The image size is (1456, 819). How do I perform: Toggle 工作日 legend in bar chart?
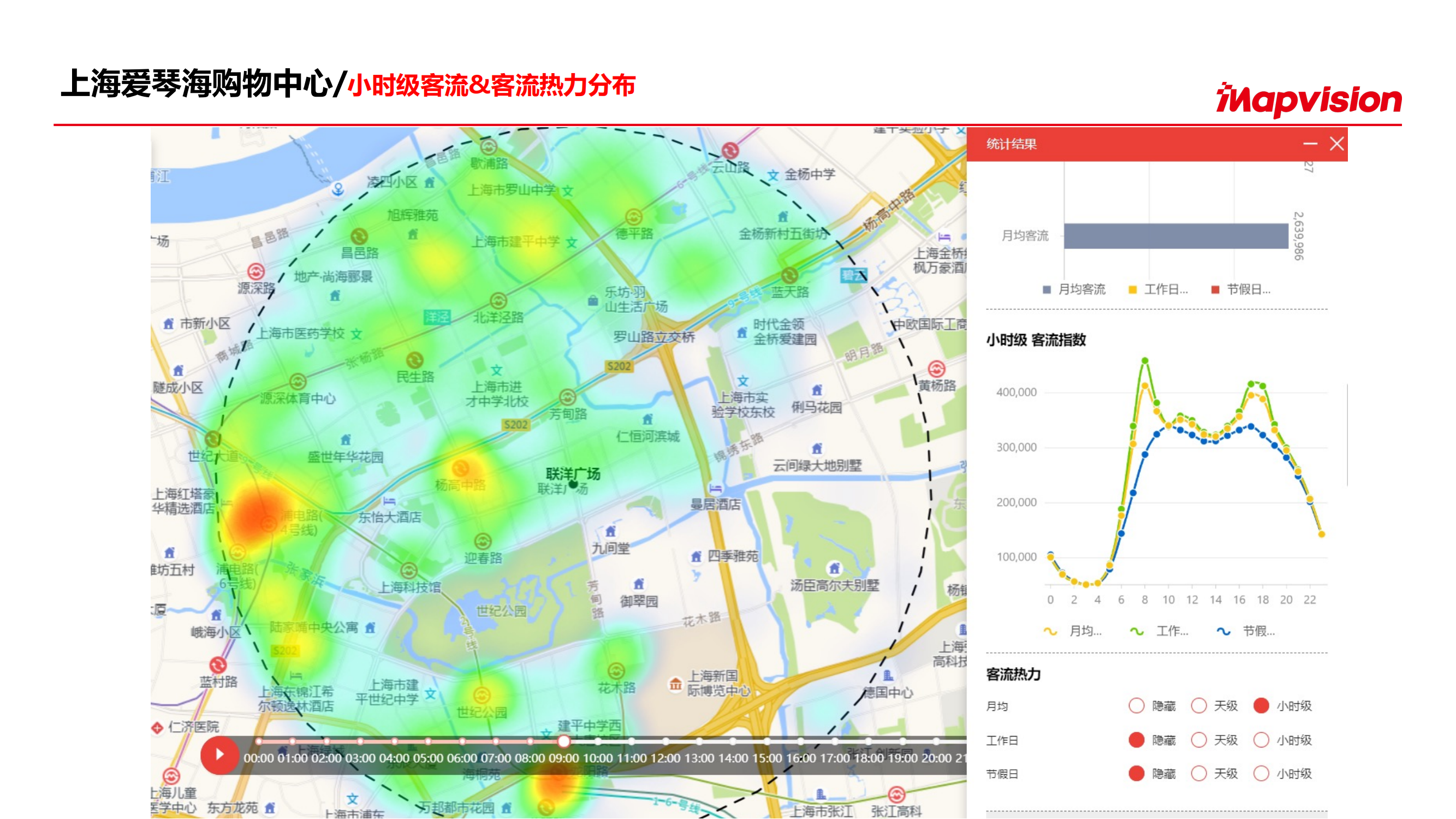pos(1157,289)
